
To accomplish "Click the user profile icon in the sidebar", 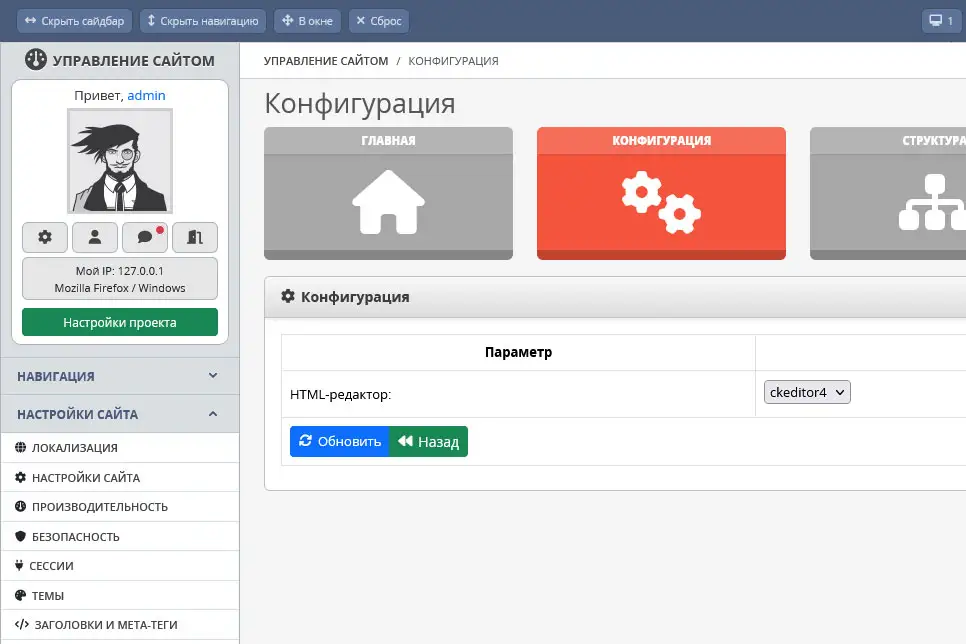I will click(94, 237).
